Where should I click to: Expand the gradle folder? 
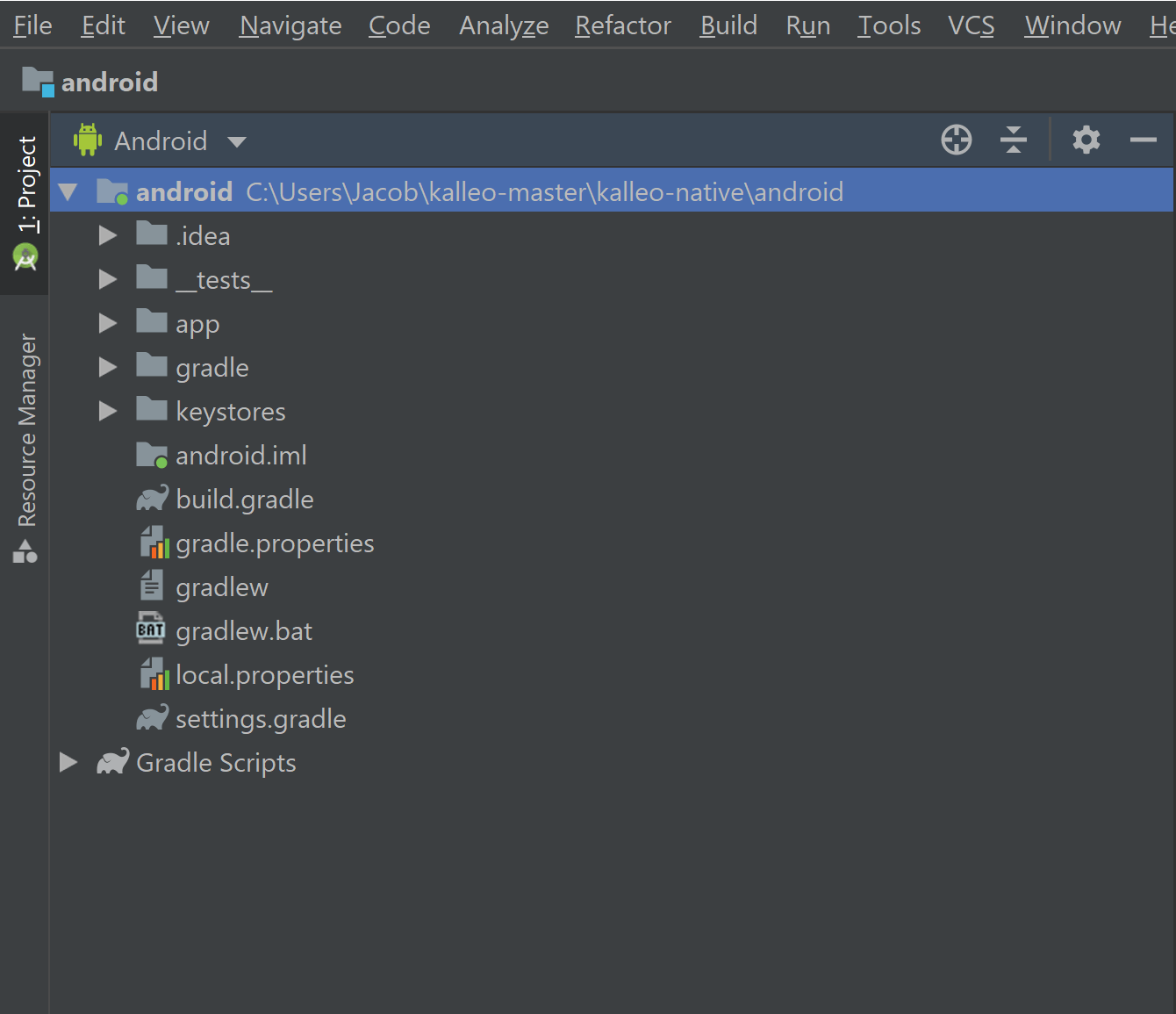coord(108,367)
